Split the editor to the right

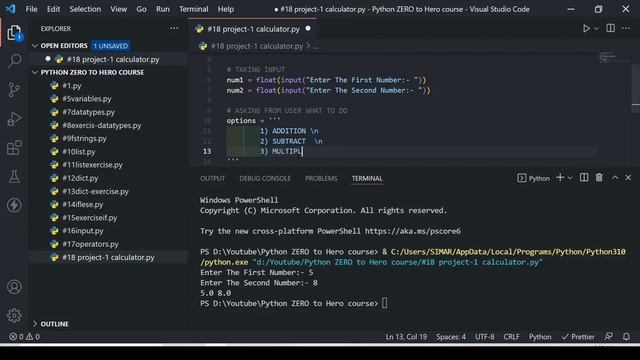pos(611,28)
